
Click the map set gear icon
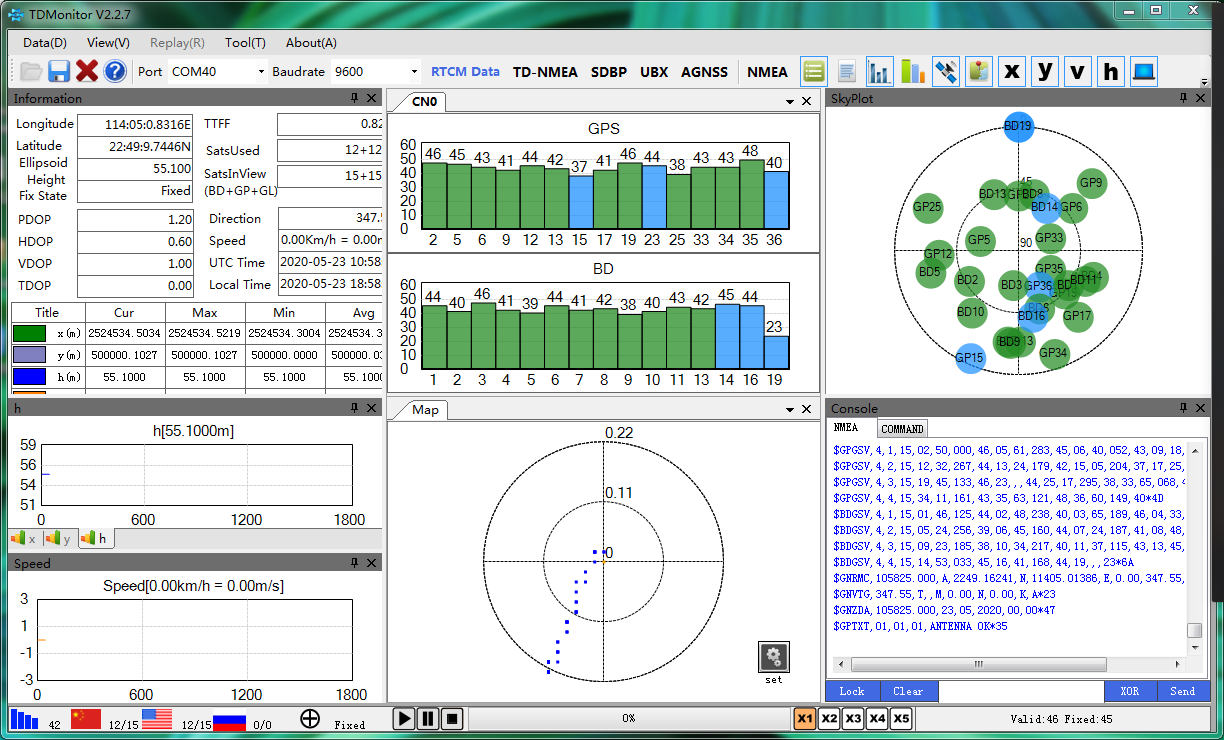pyautogui.click(x=773, y=657)
